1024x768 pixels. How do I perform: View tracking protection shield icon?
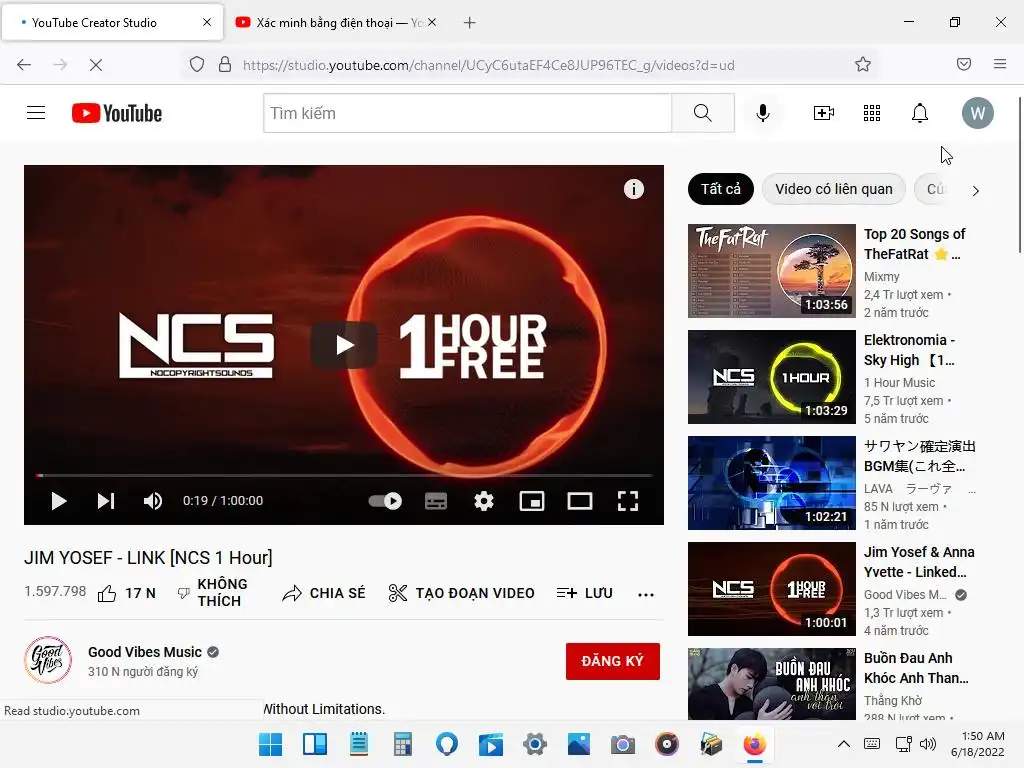(197, 64)
